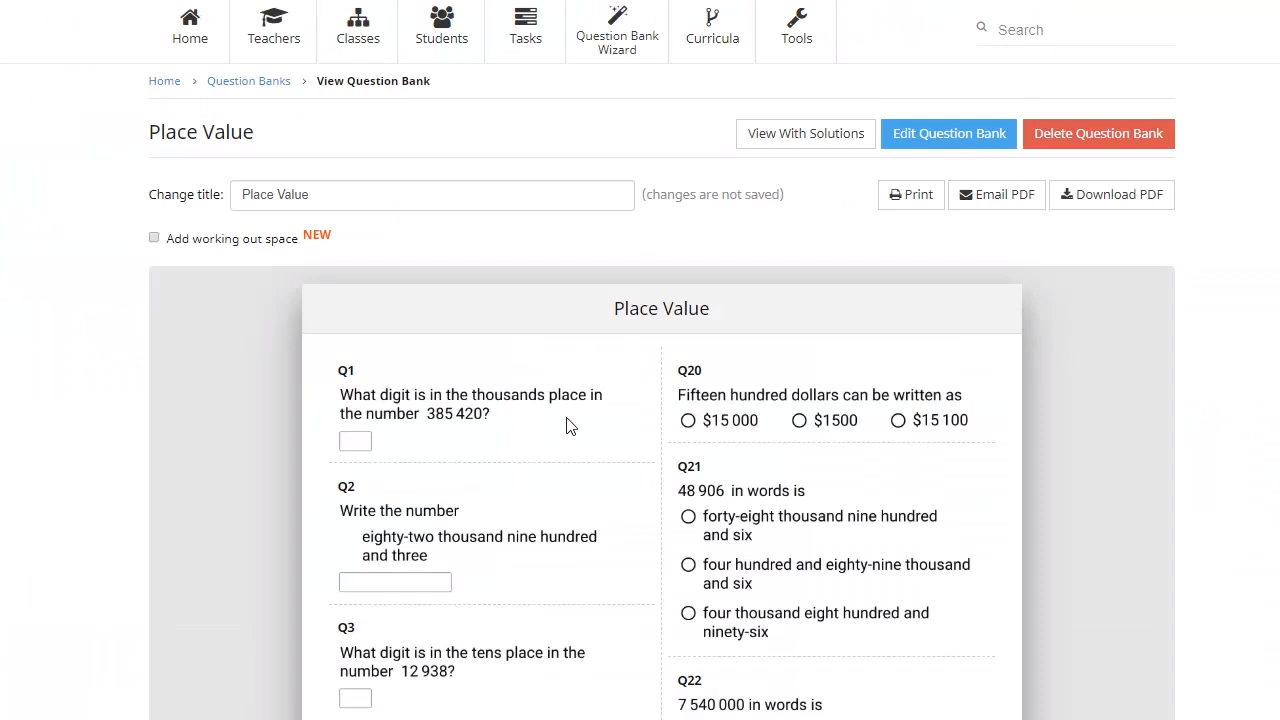1280x720 pixels.
Task: Open the Question Banks breadcrumb link
Action: (248, 81)
